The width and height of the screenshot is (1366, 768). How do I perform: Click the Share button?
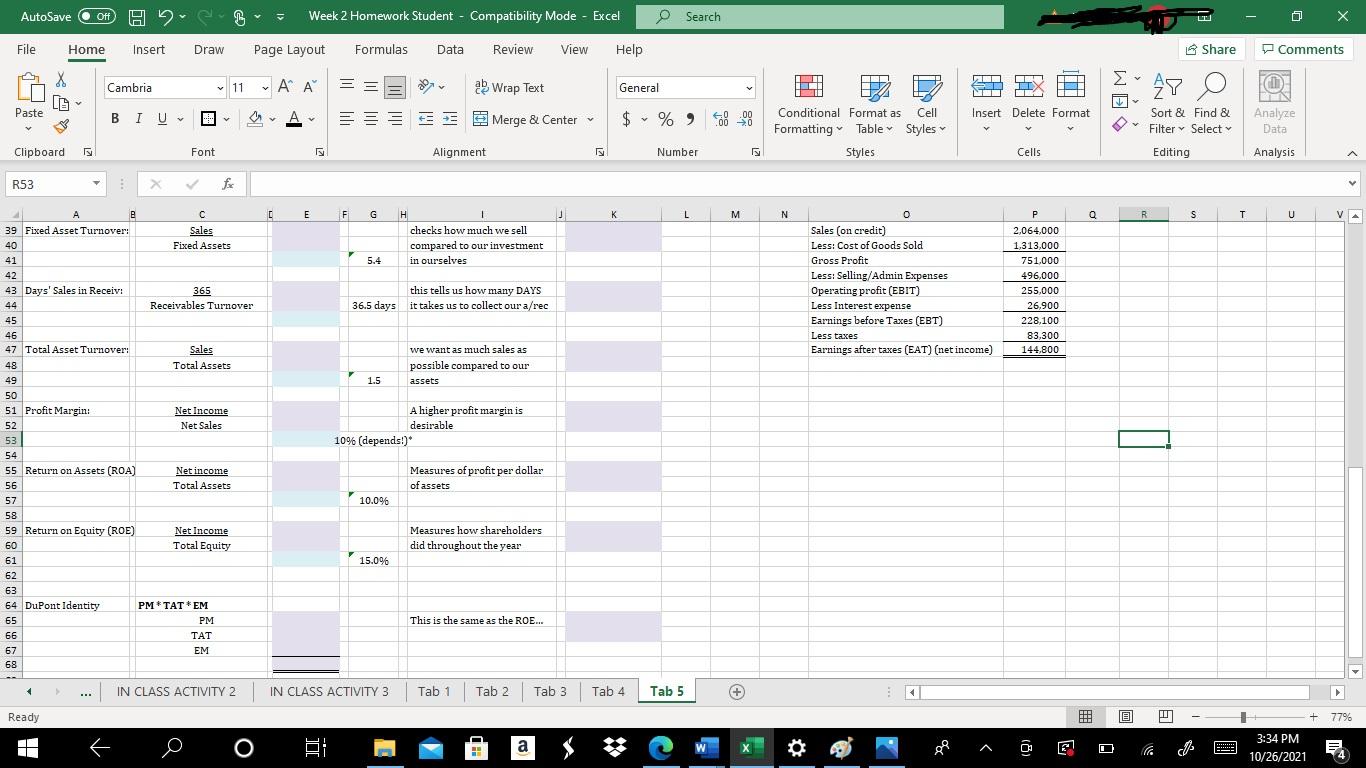(x=1211, y=49)
